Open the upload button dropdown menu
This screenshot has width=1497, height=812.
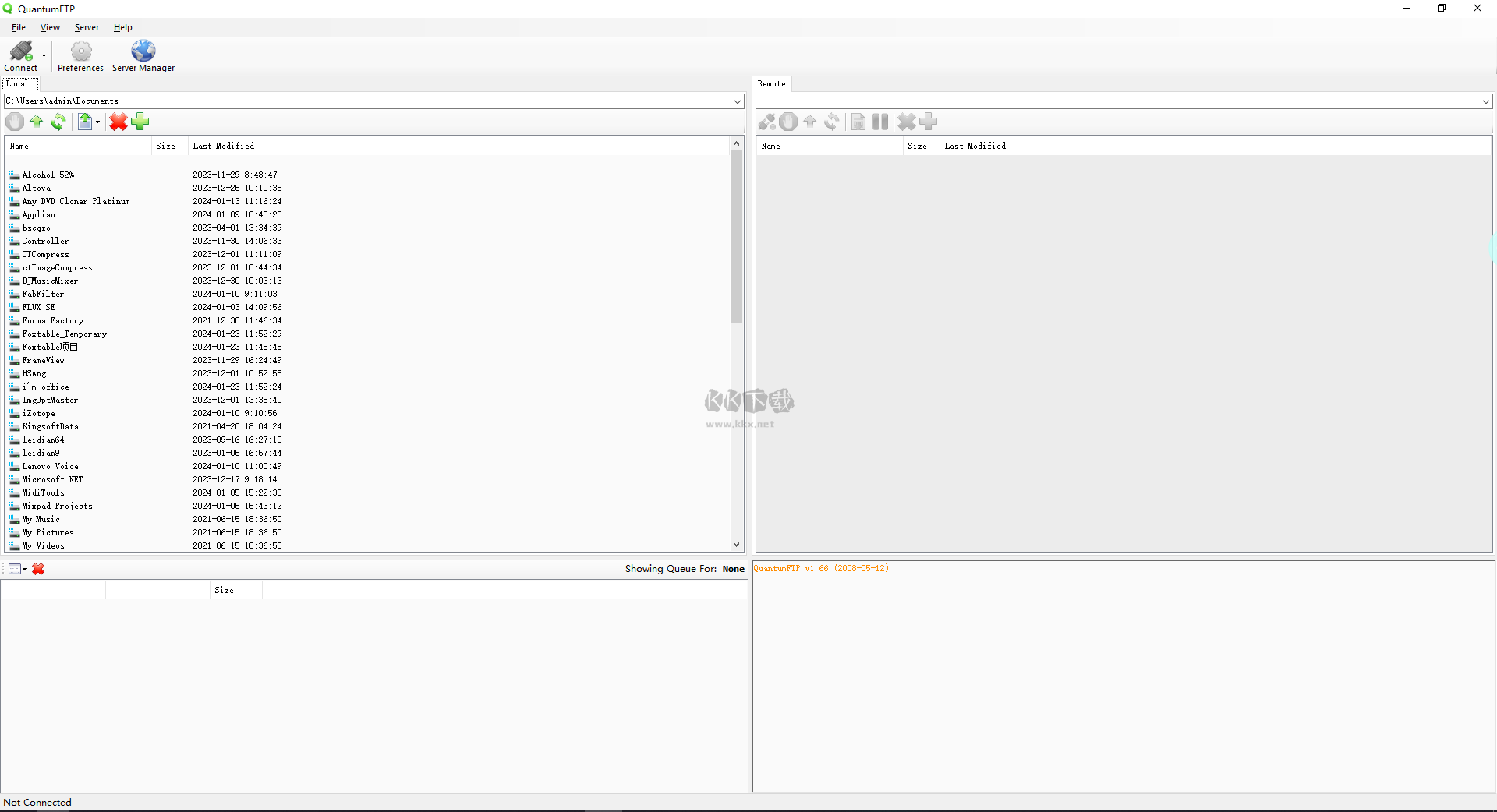point(96,122)
